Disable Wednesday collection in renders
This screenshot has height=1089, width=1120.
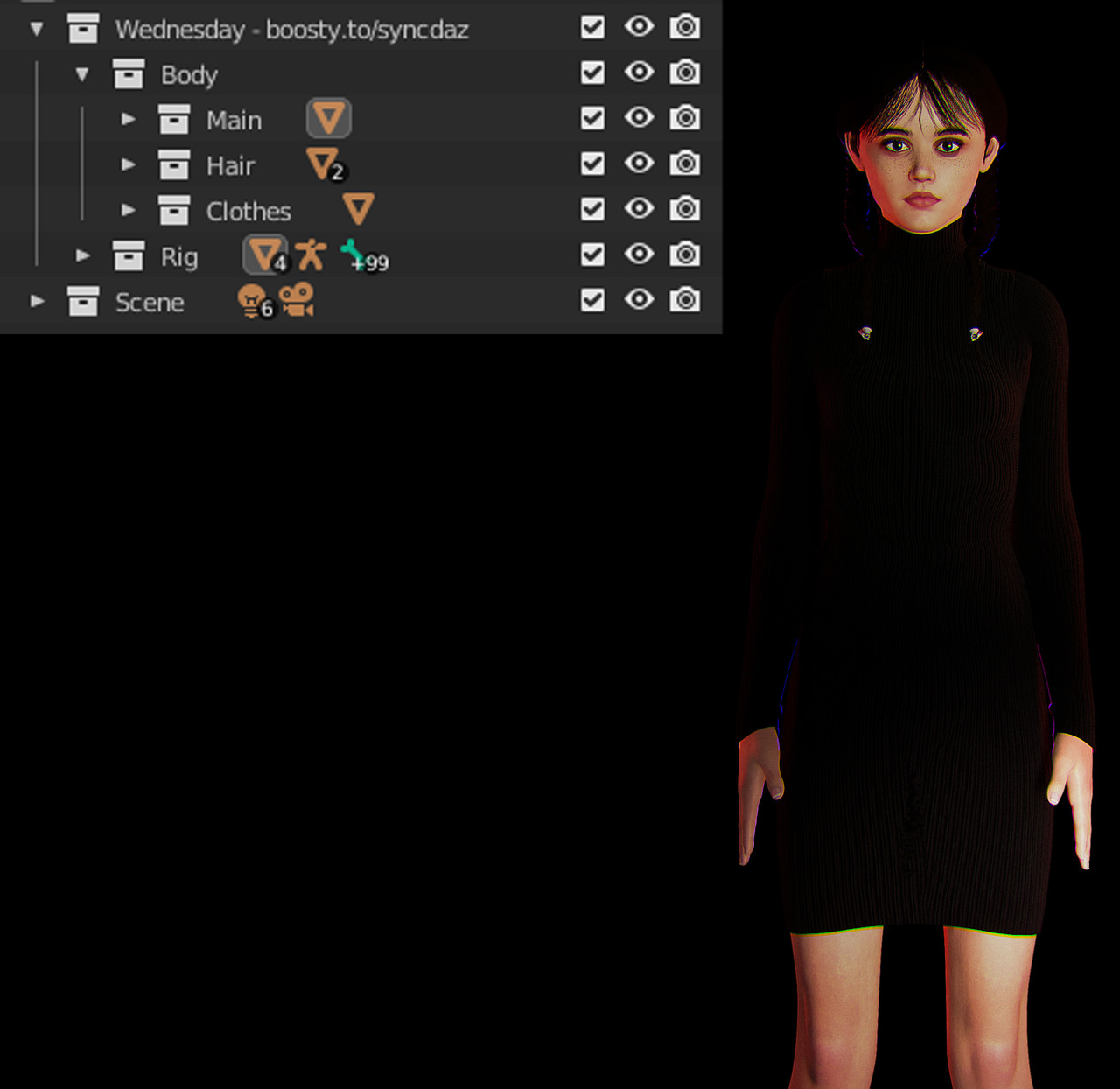[684, 27]
